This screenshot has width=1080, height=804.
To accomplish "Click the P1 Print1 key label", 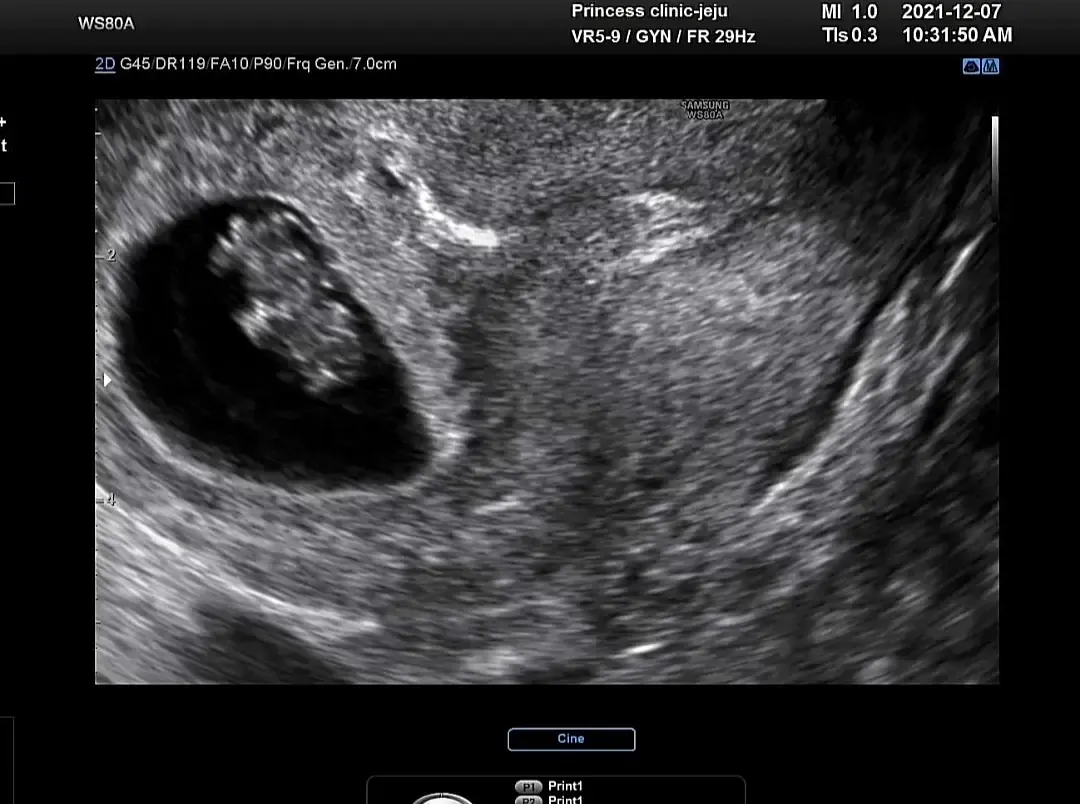I will coord(549,786).
